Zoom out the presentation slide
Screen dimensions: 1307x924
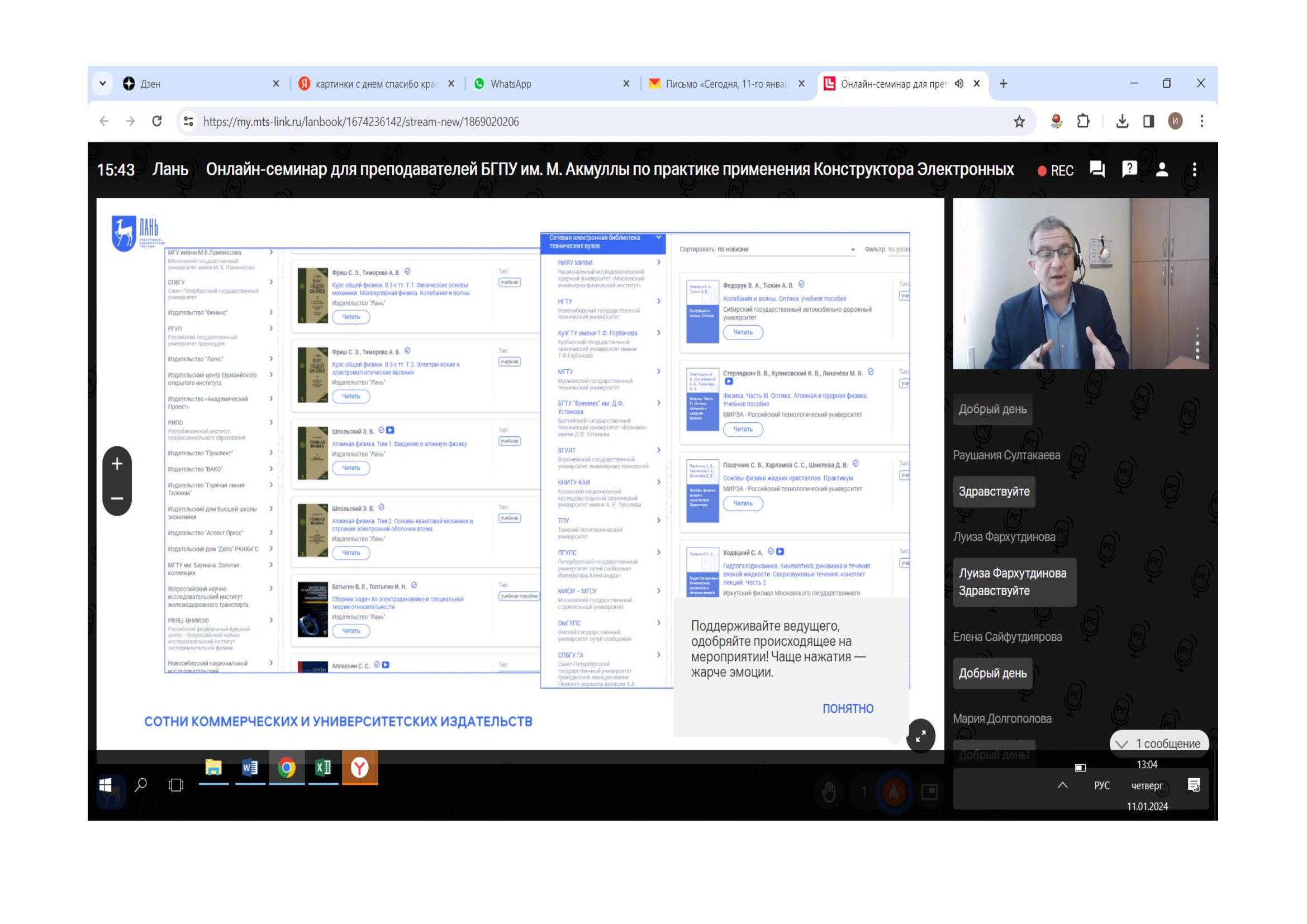[x=117, y=498]
